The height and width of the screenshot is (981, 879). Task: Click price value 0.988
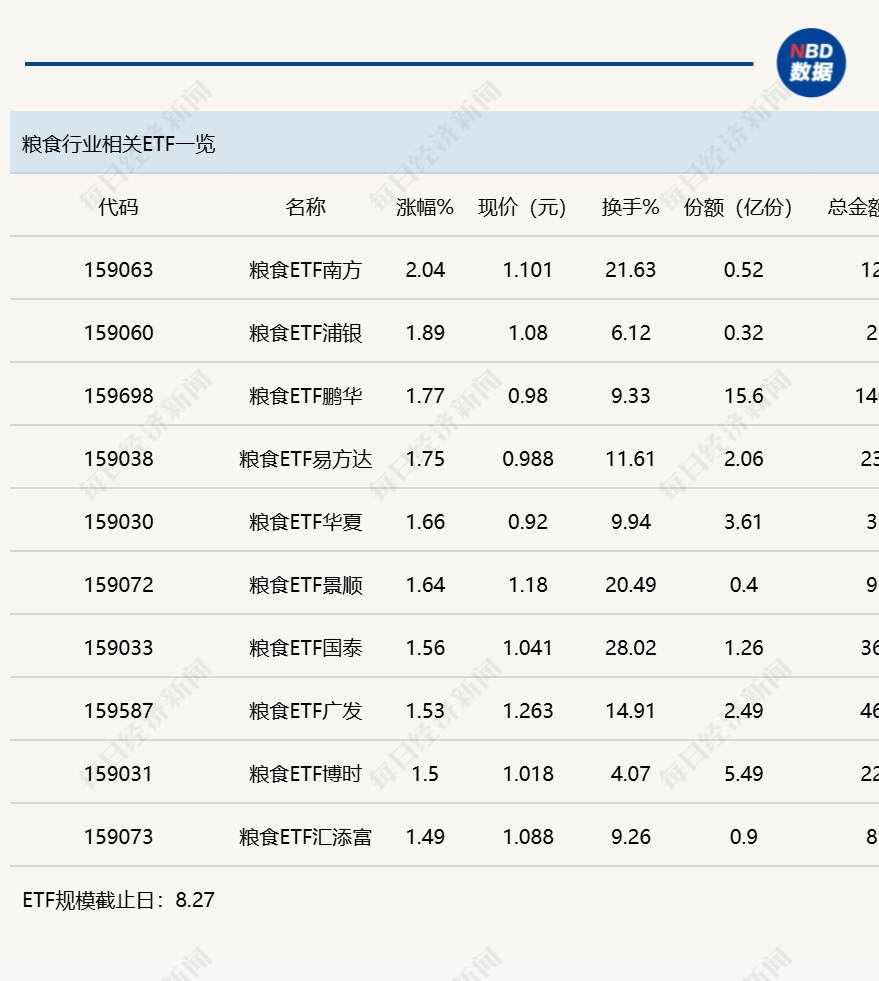(x=527, y=459)
